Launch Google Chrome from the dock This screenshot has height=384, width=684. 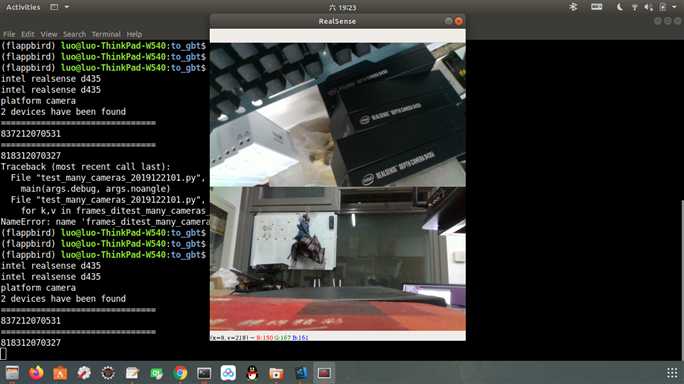click(x=180, y=373)
